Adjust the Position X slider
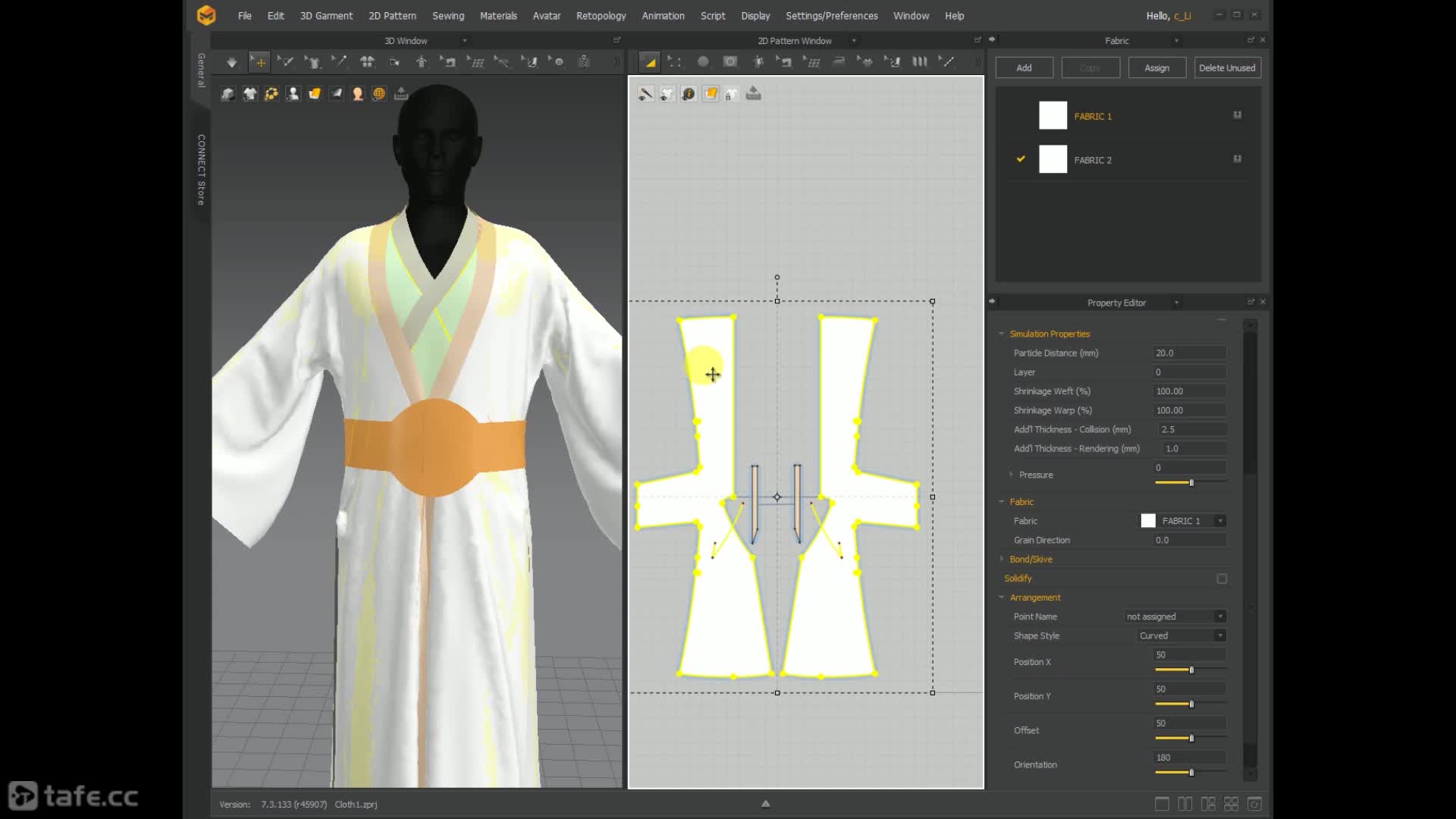The height and width of the screenshot is (819, 1456). coord(1191,670)
